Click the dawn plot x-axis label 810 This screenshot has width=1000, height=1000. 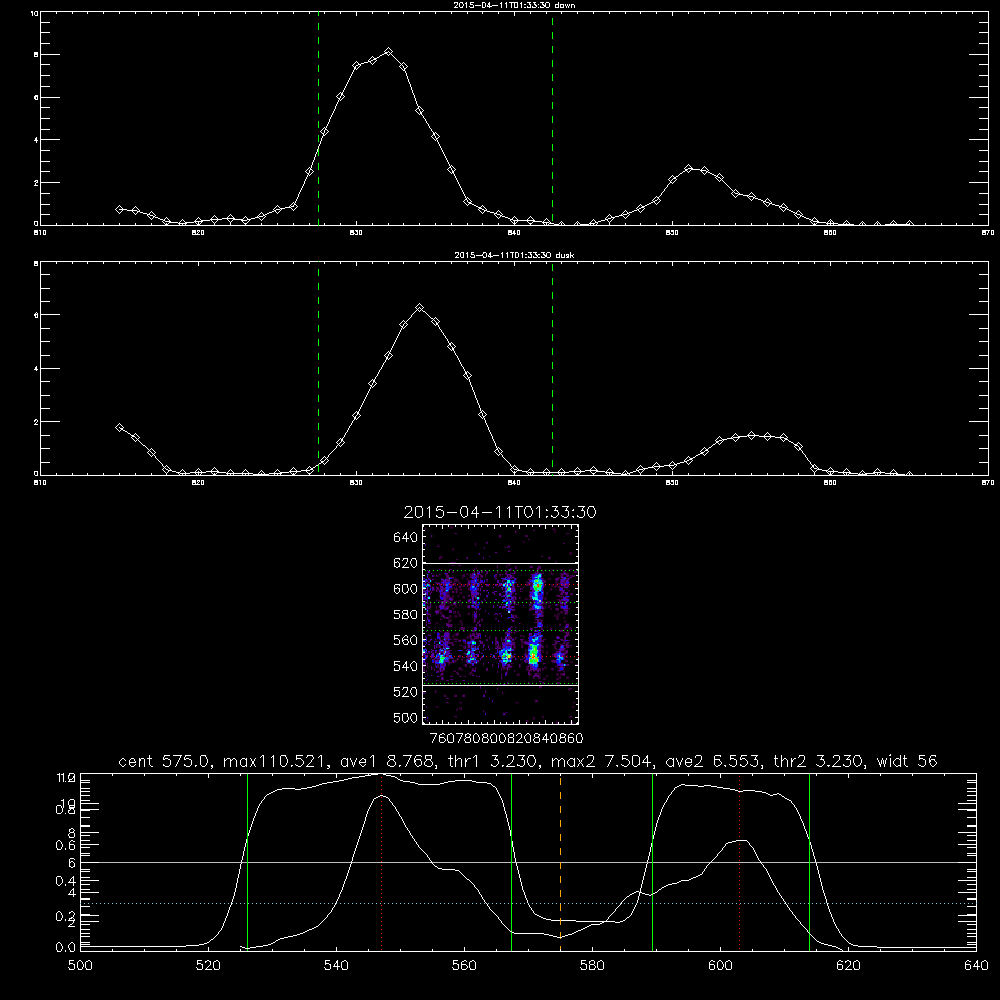coord(40,233)
